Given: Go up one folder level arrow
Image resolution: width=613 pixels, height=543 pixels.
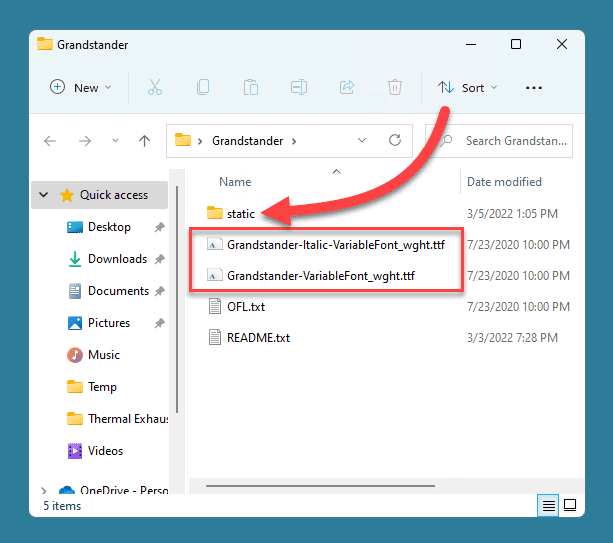Looking at the screenshot, I should click(x=144, y=141).
